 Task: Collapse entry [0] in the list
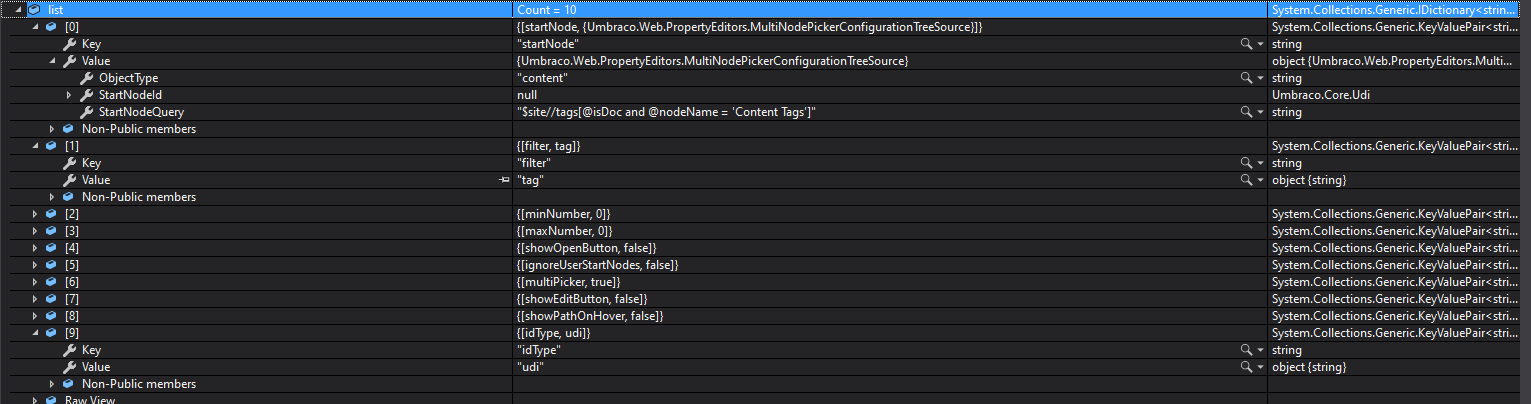point(36,27)
